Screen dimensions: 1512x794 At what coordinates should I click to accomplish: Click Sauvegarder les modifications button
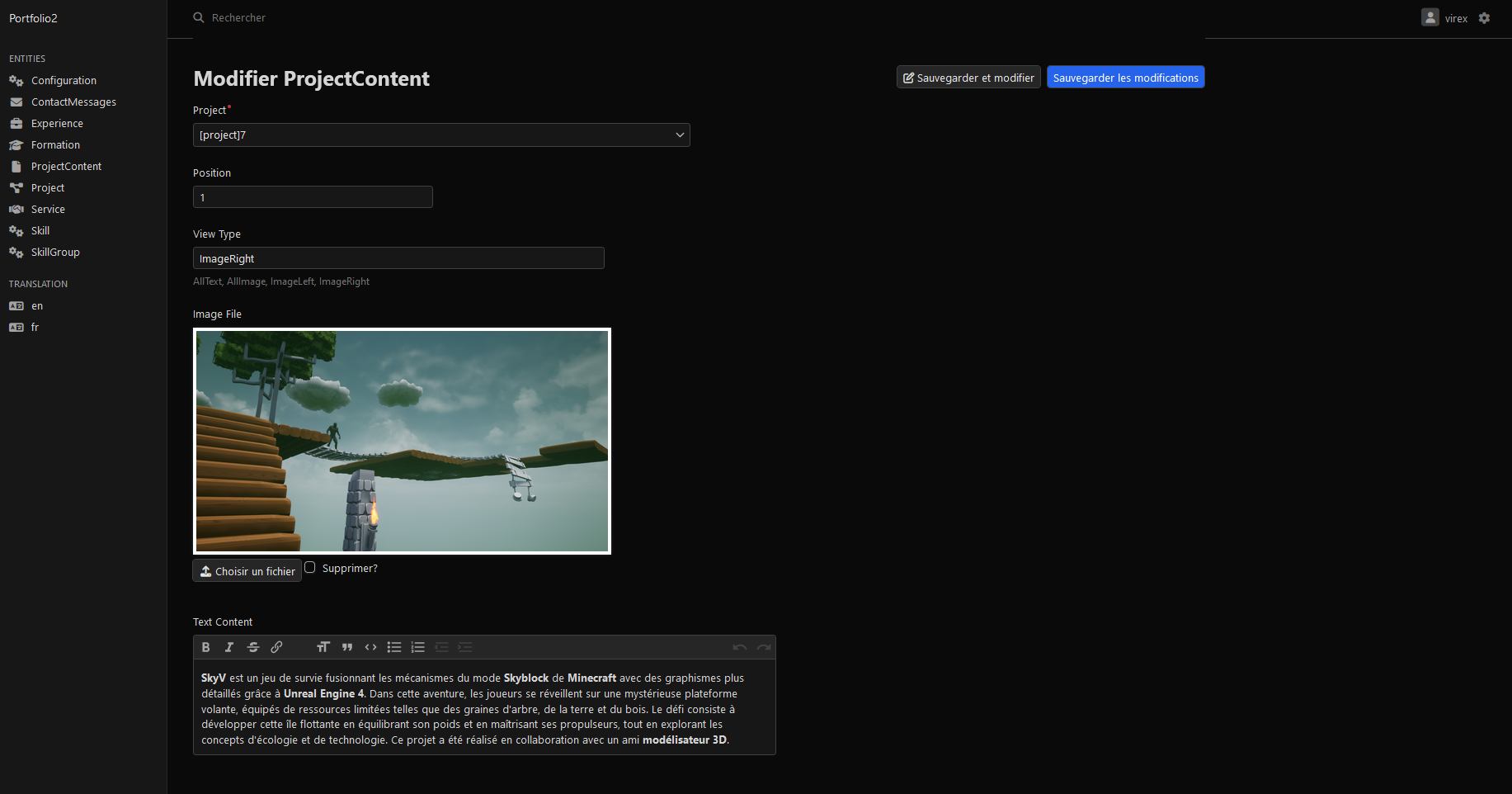(x=1126, y=78)
